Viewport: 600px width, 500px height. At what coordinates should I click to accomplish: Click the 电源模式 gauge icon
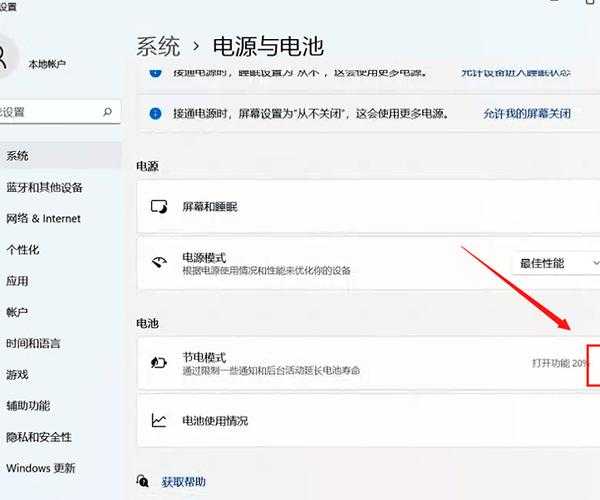[x=159, y=263]
